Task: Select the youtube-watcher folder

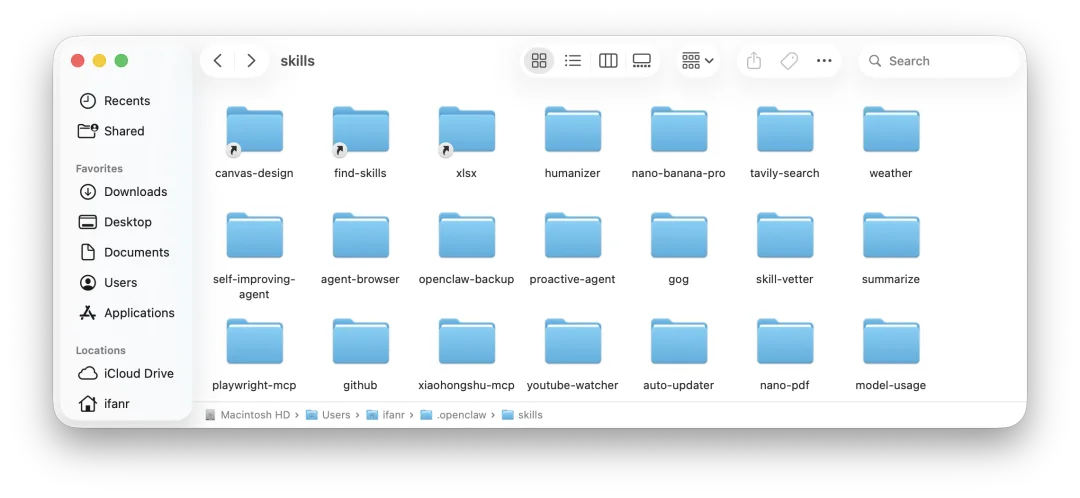Action: coord(572,354)
